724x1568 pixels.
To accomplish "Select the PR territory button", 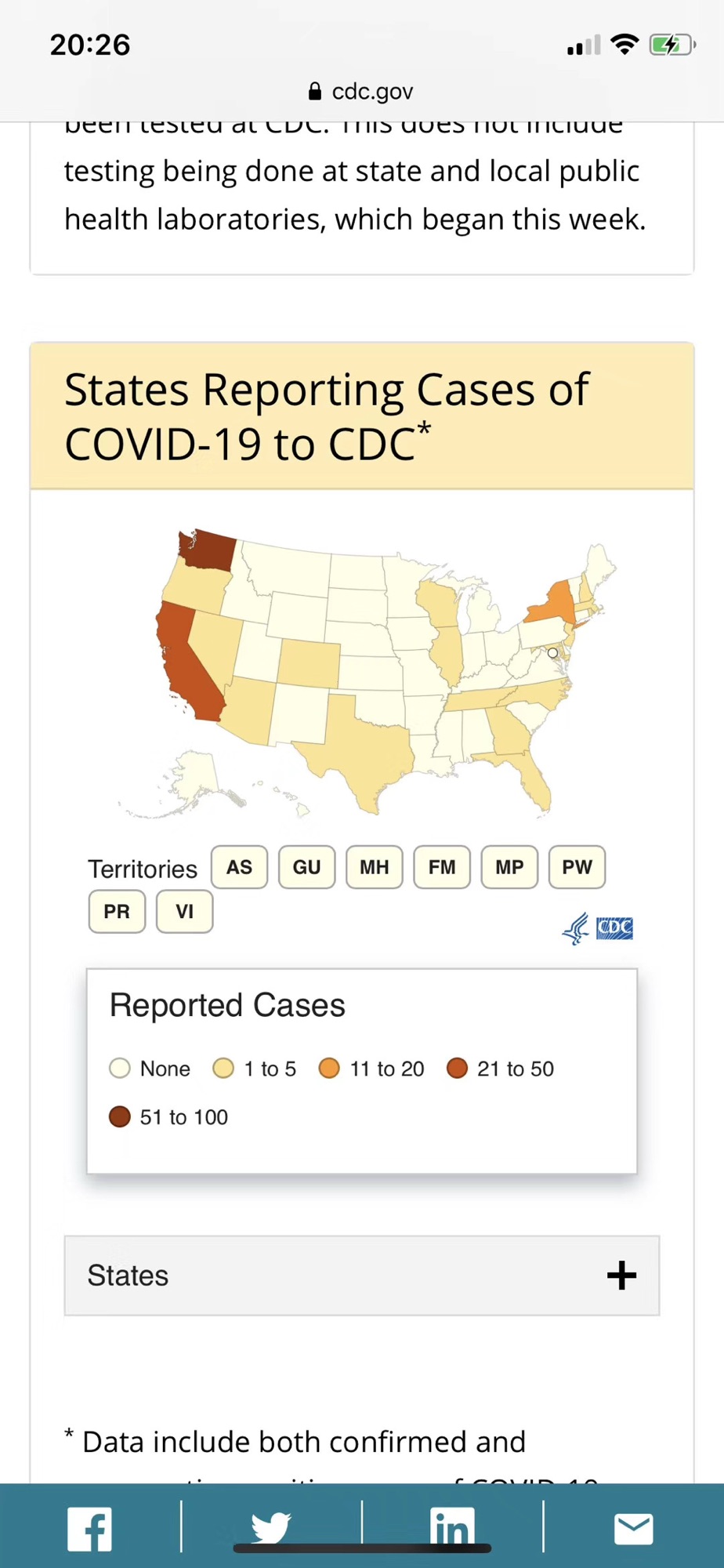I will [x=117, y=912].
